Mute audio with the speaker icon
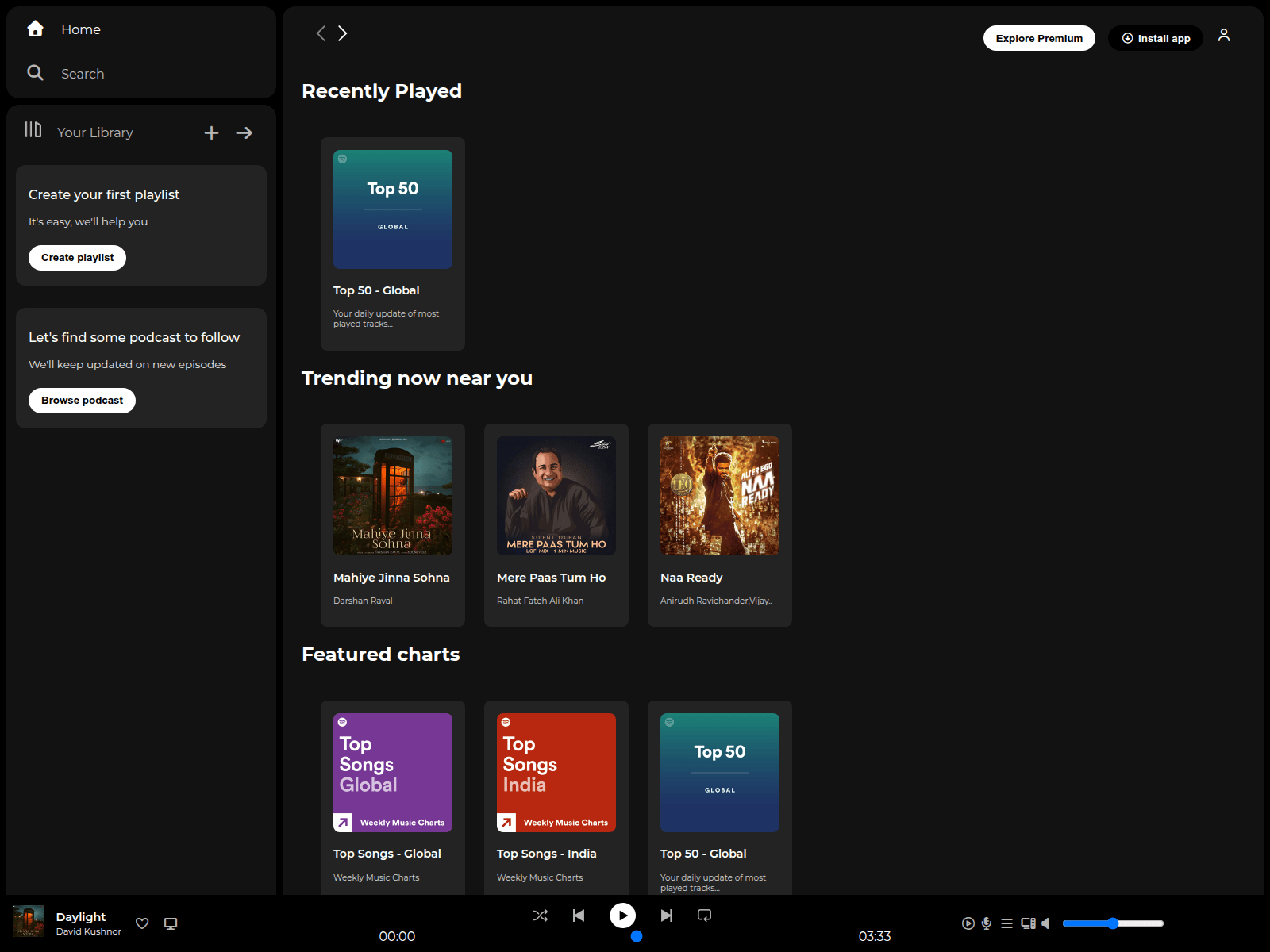Viewport: 1270px width, 952px height. tap(1046, 923)
